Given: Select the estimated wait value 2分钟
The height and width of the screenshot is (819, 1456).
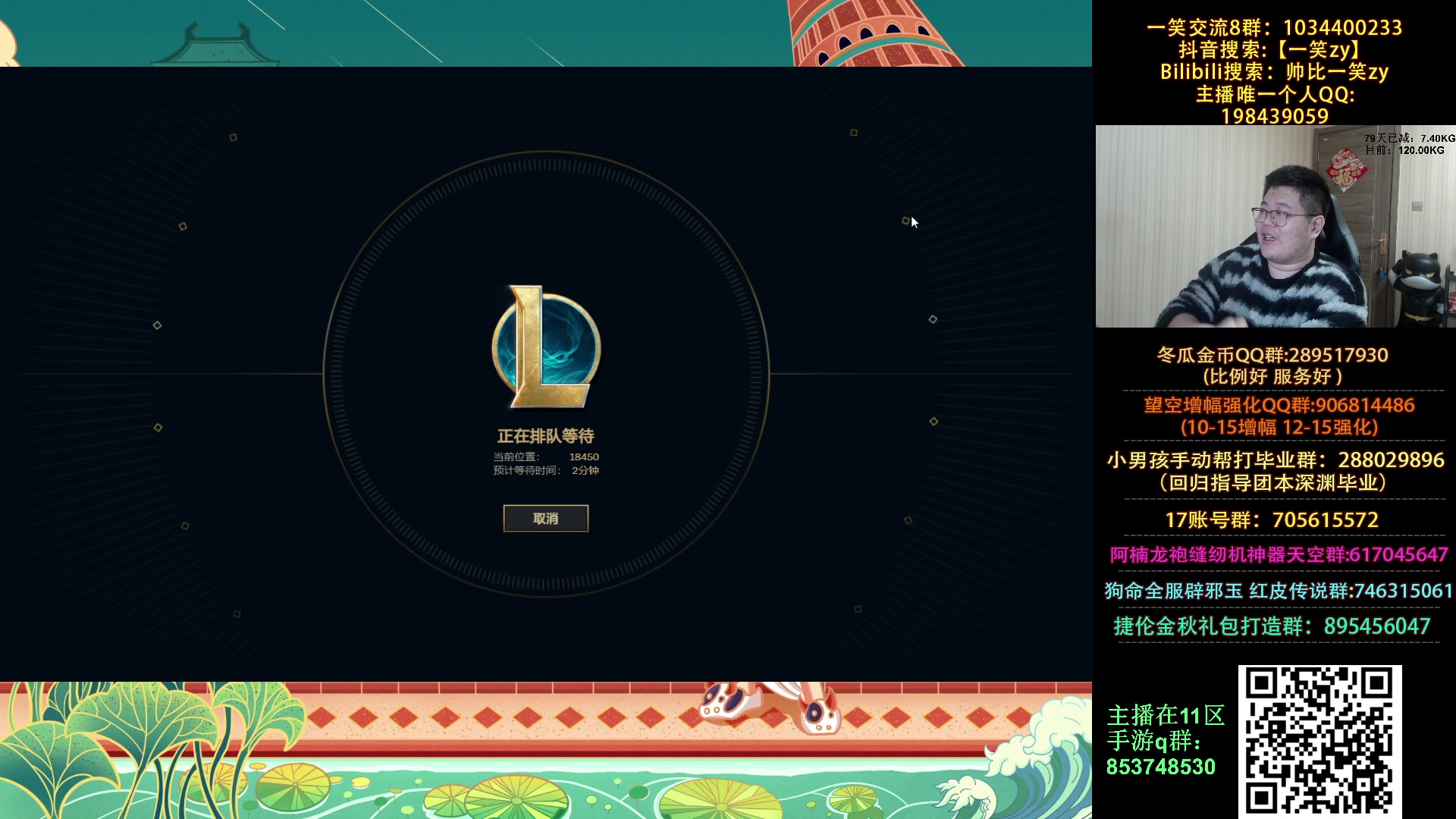Looking at the screenshot, I should [585, 471].
